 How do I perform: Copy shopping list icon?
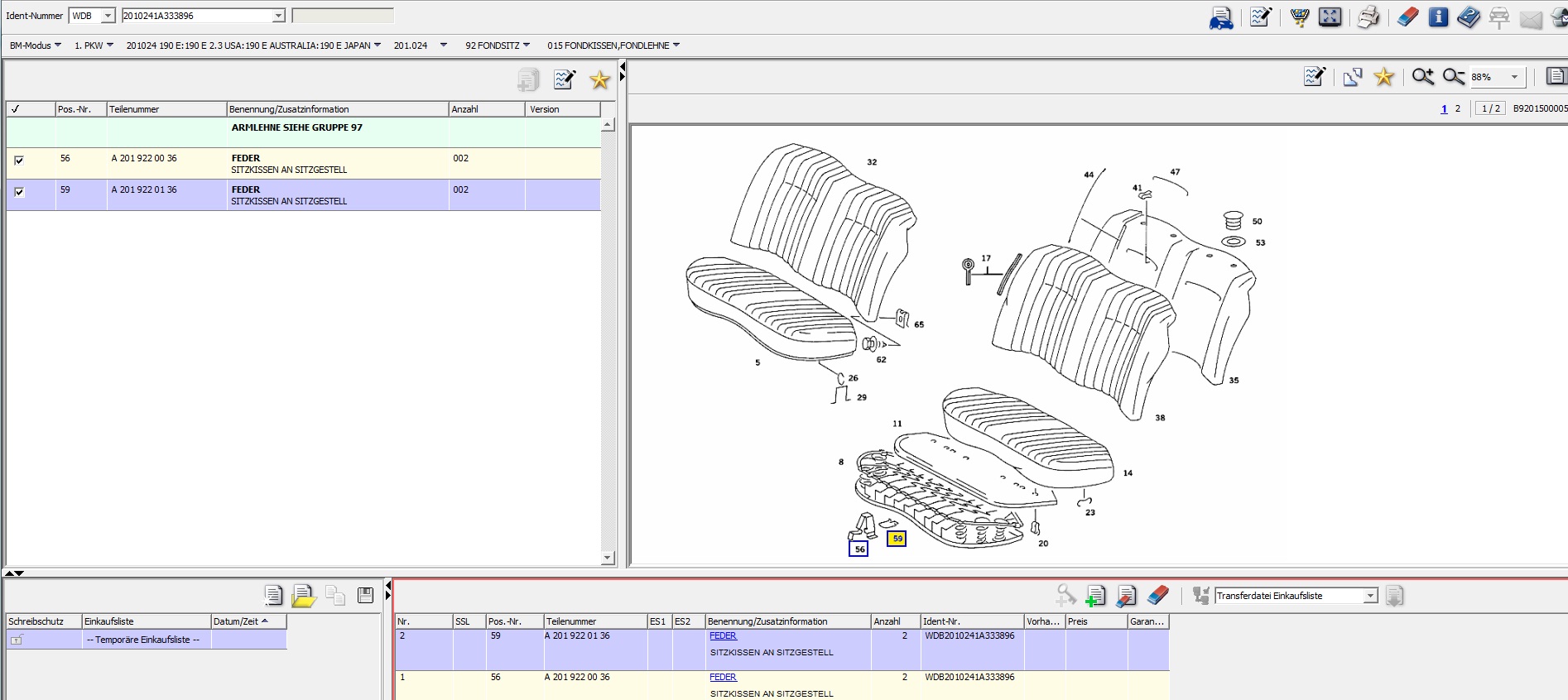(x=335, y=595)
